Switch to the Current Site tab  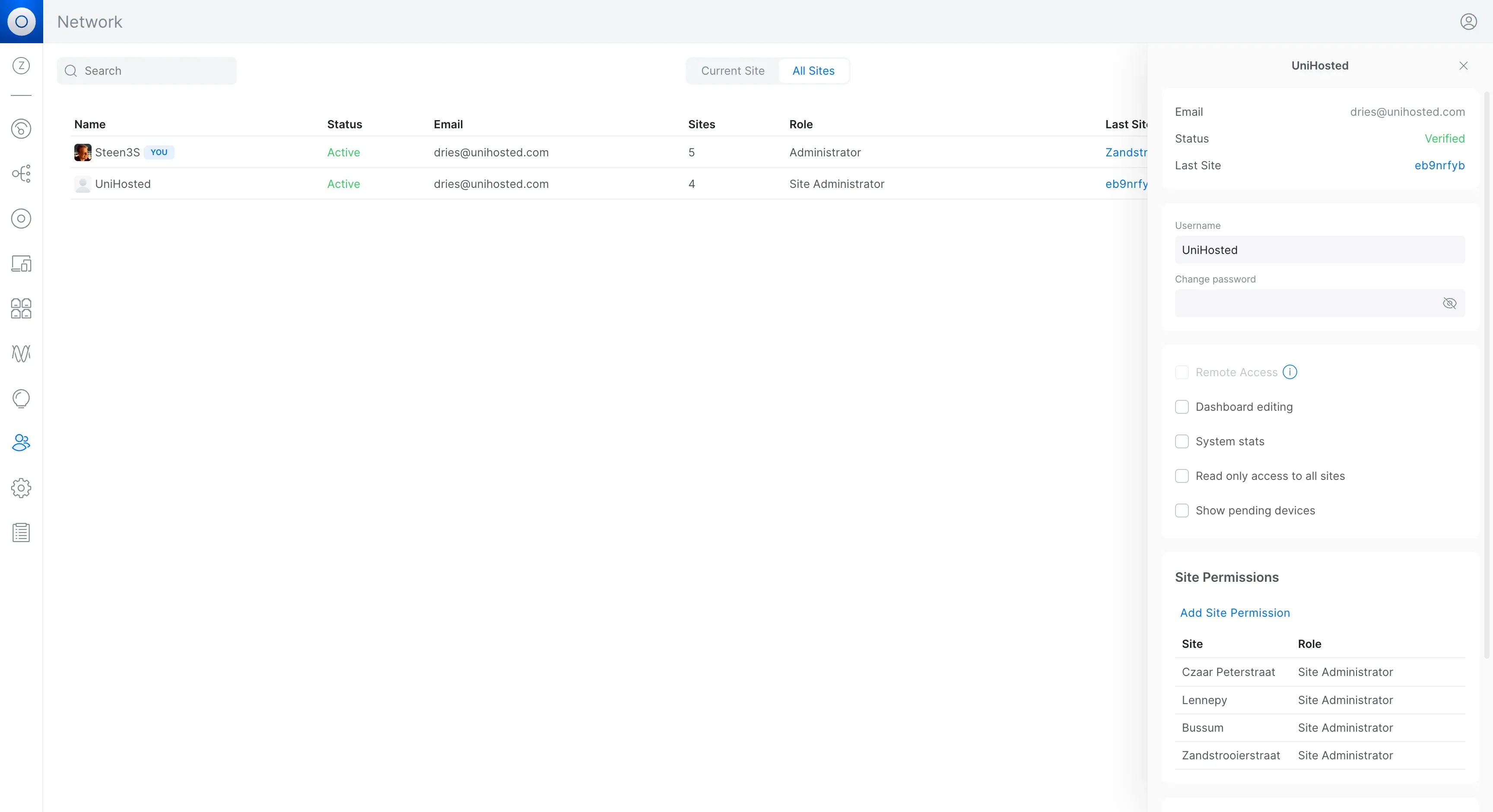pyautogui.click(x=733, y=71)
